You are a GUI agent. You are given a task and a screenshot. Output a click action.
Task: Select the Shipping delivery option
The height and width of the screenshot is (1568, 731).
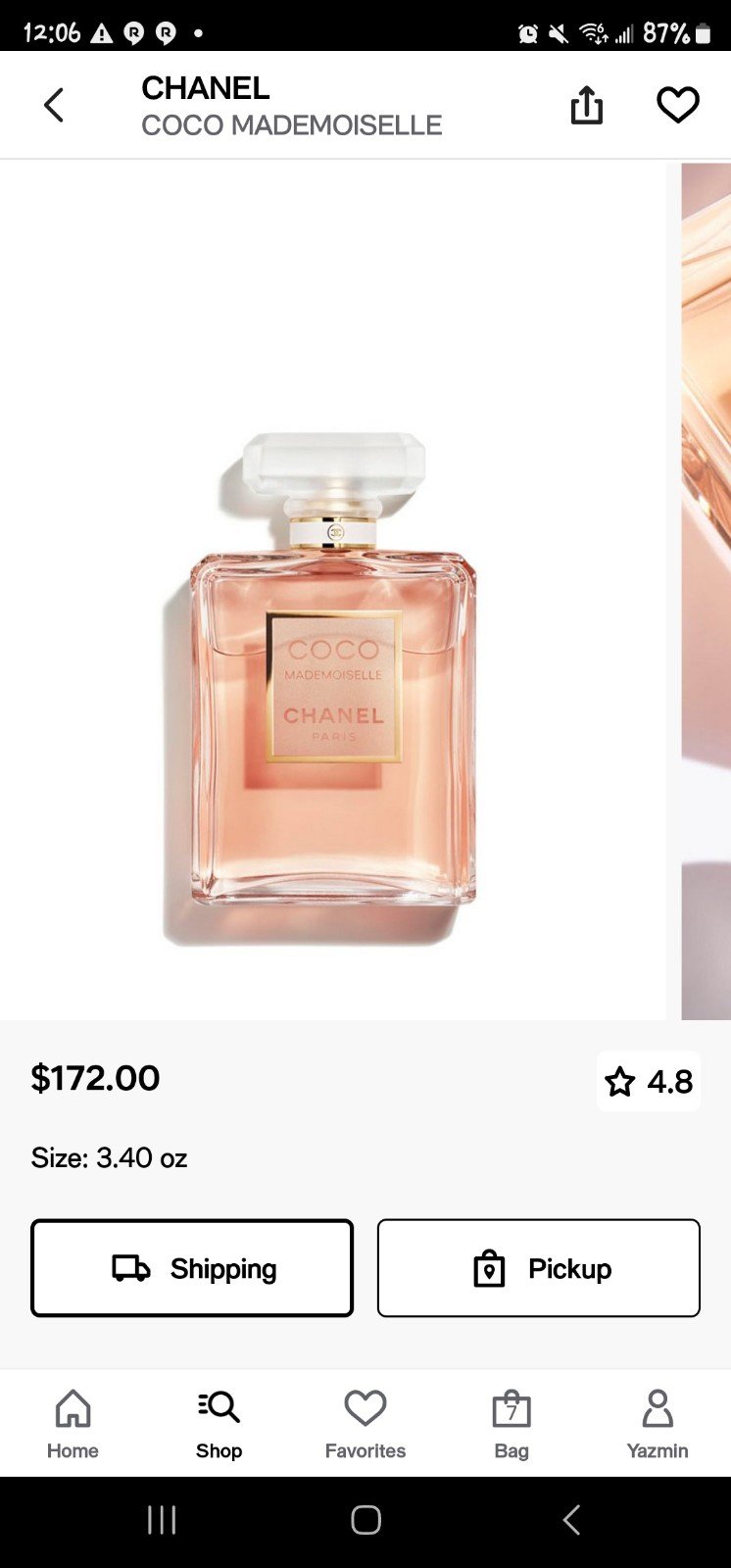pyautogui.click(x=192, y=1268)
